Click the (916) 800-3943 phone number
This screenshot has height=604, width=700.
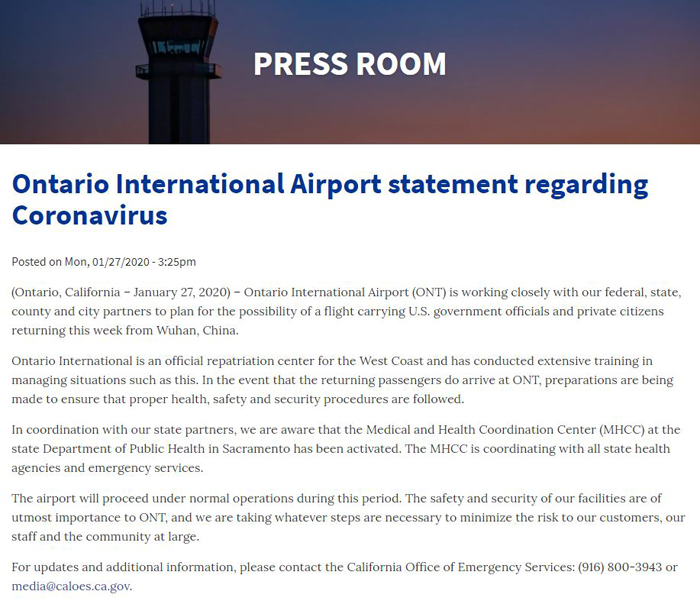(x=620, y=567)
